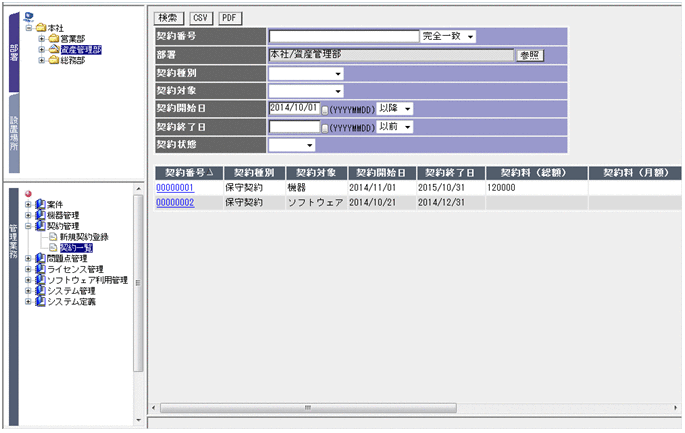Open the 契約状態 dropdown

(292, 145)
